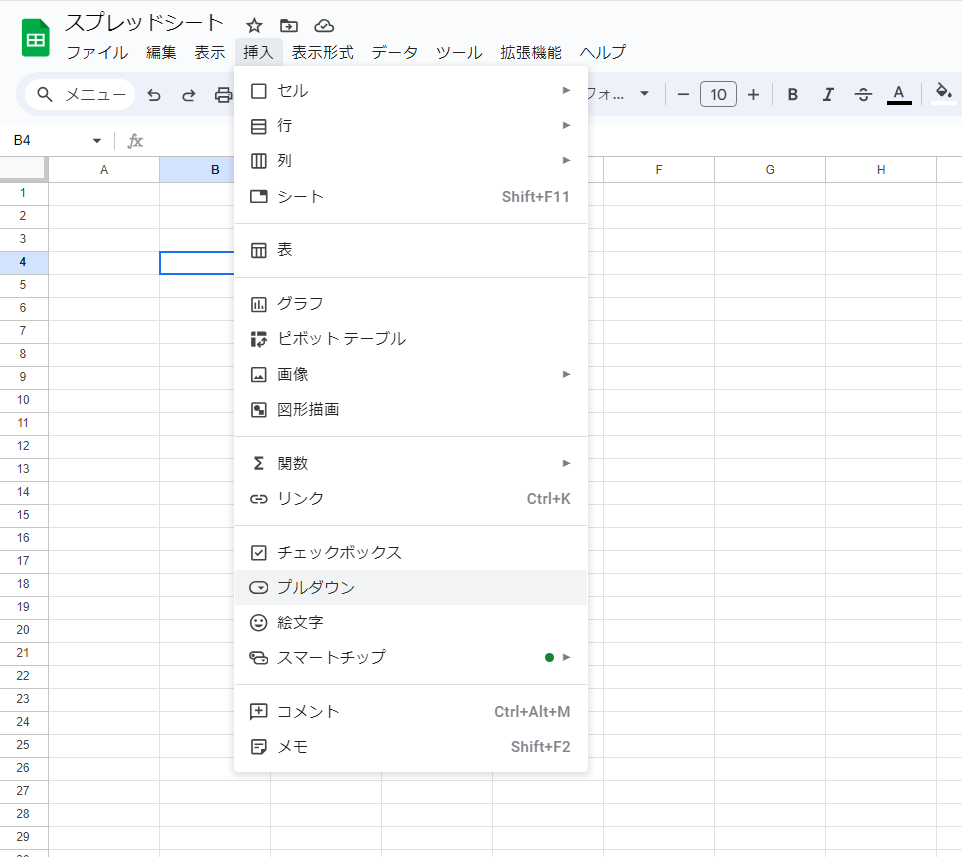The height and width of the screenshot is (857, 962).
Task: Click the move-to-folder icon beside the title
Action: [289, 26]
